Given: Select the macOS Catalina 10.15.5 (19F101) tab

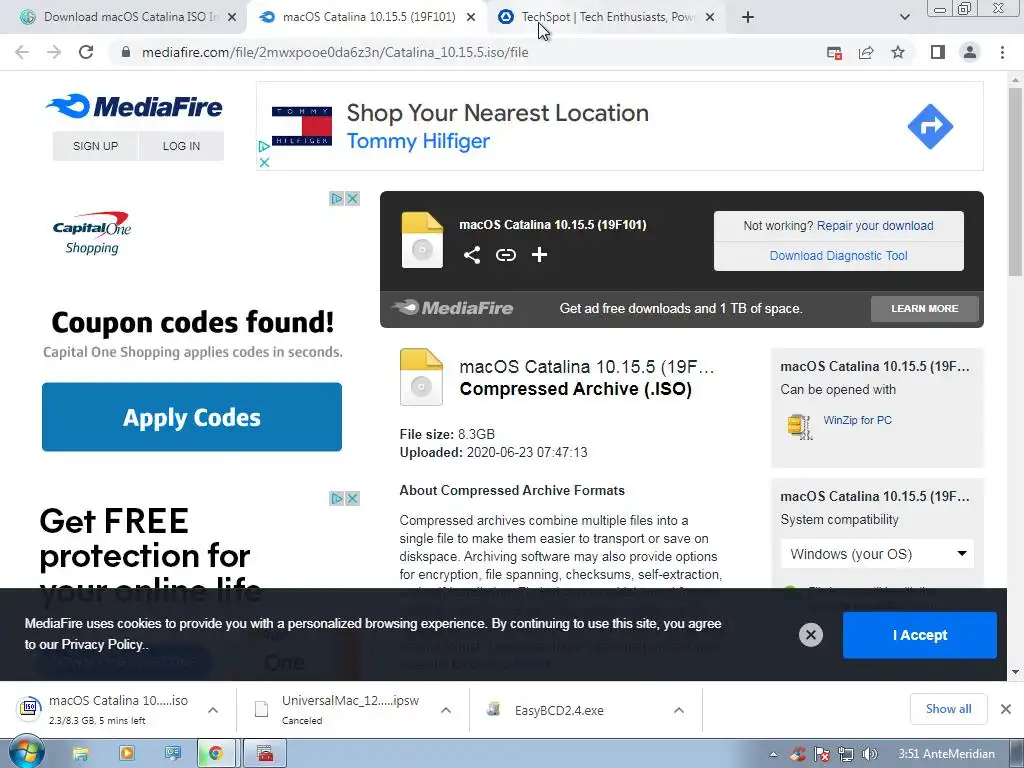Looking at the screenshot, I should tap(369, 17).
